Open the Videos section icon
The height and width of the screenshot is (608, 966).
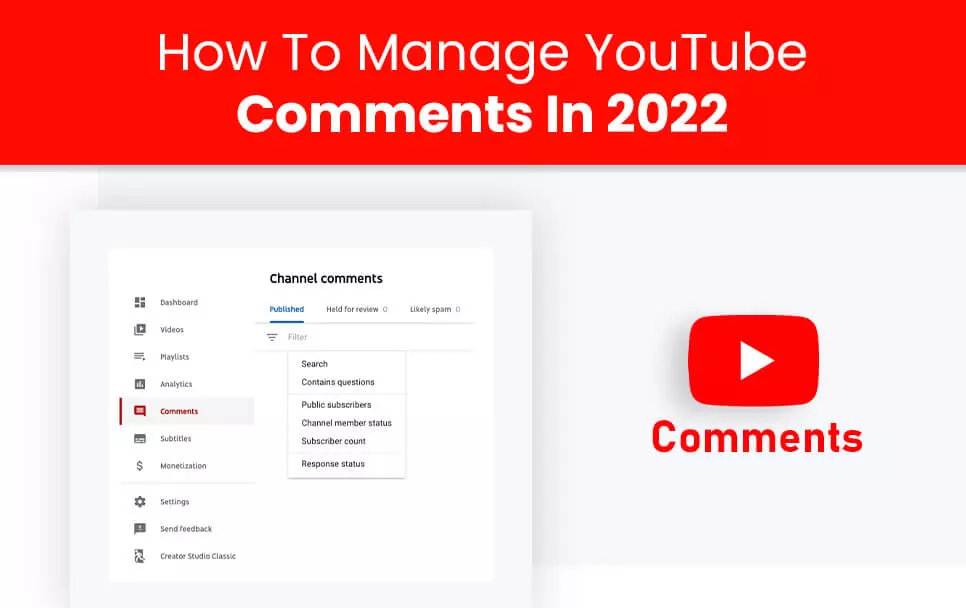click(x=140, y=329)
